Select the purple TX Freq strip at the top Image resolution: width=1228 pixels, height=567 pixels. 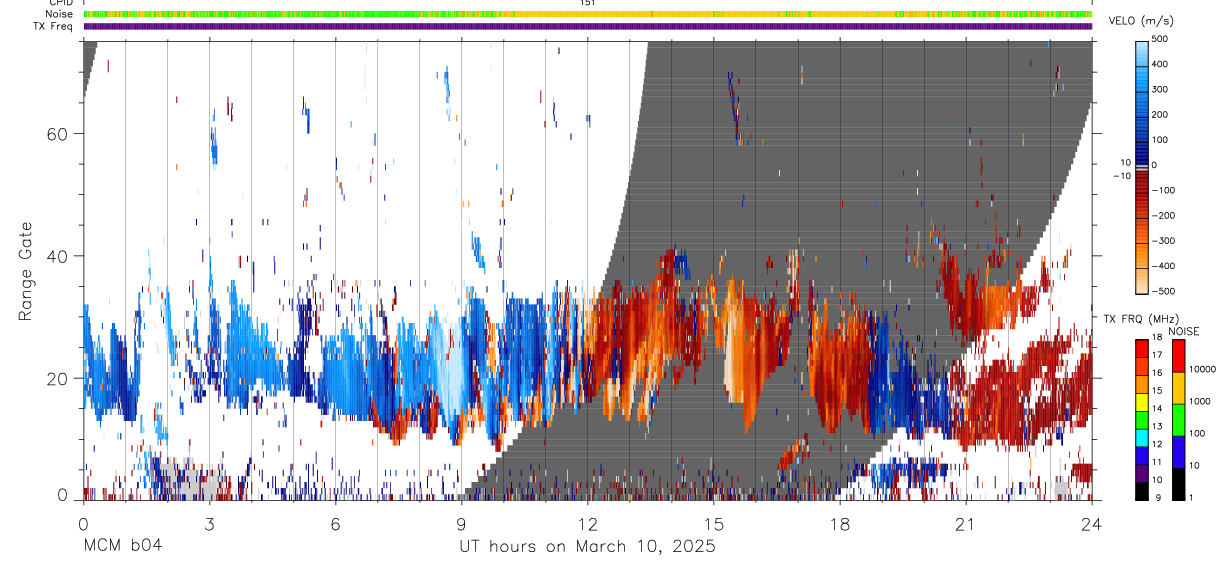pyautogui.click(x=587, y=26)
